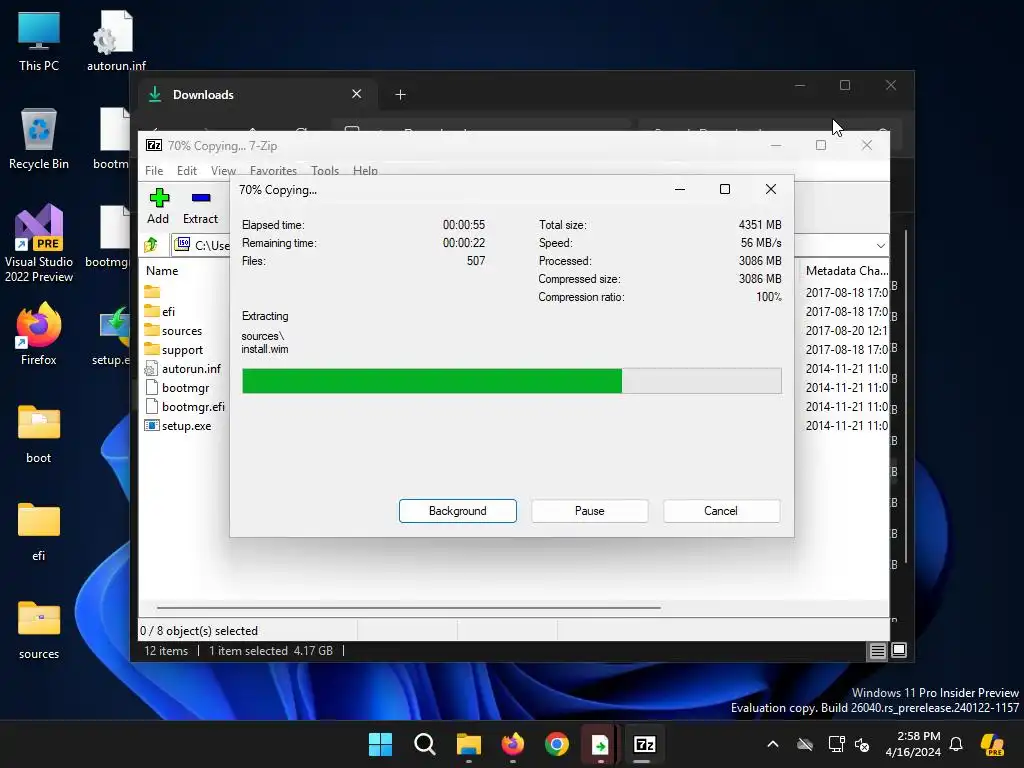This screenshot has height=768, width=1024.
Task: Click the 7-Zip taskbar icon
Action: 645,744
